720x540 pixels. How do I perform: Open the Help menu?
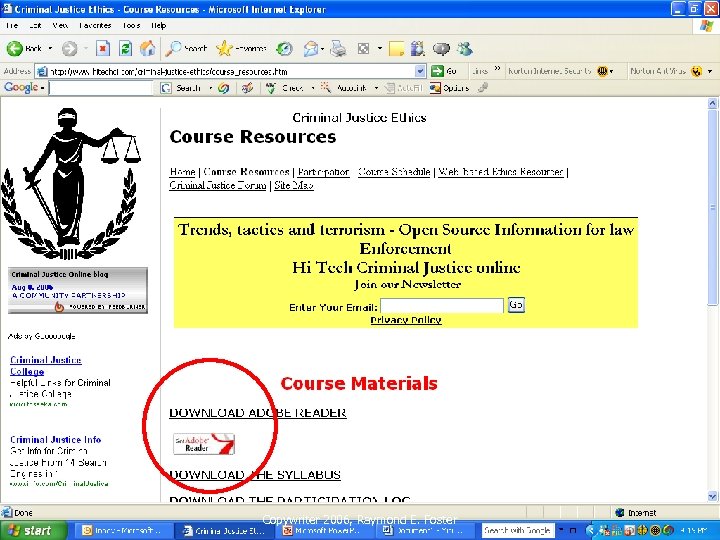tap(158, 26)
